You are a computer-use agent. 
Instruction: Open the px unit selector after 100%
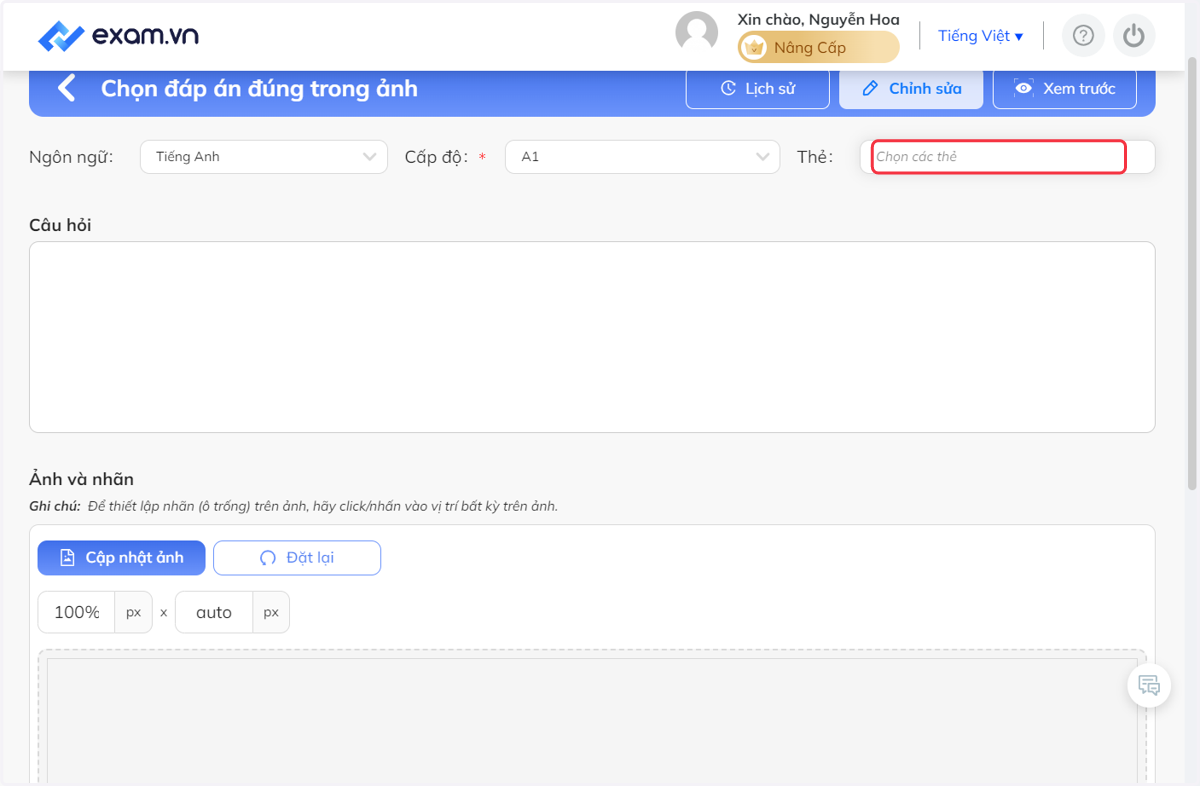coord(134,612)
